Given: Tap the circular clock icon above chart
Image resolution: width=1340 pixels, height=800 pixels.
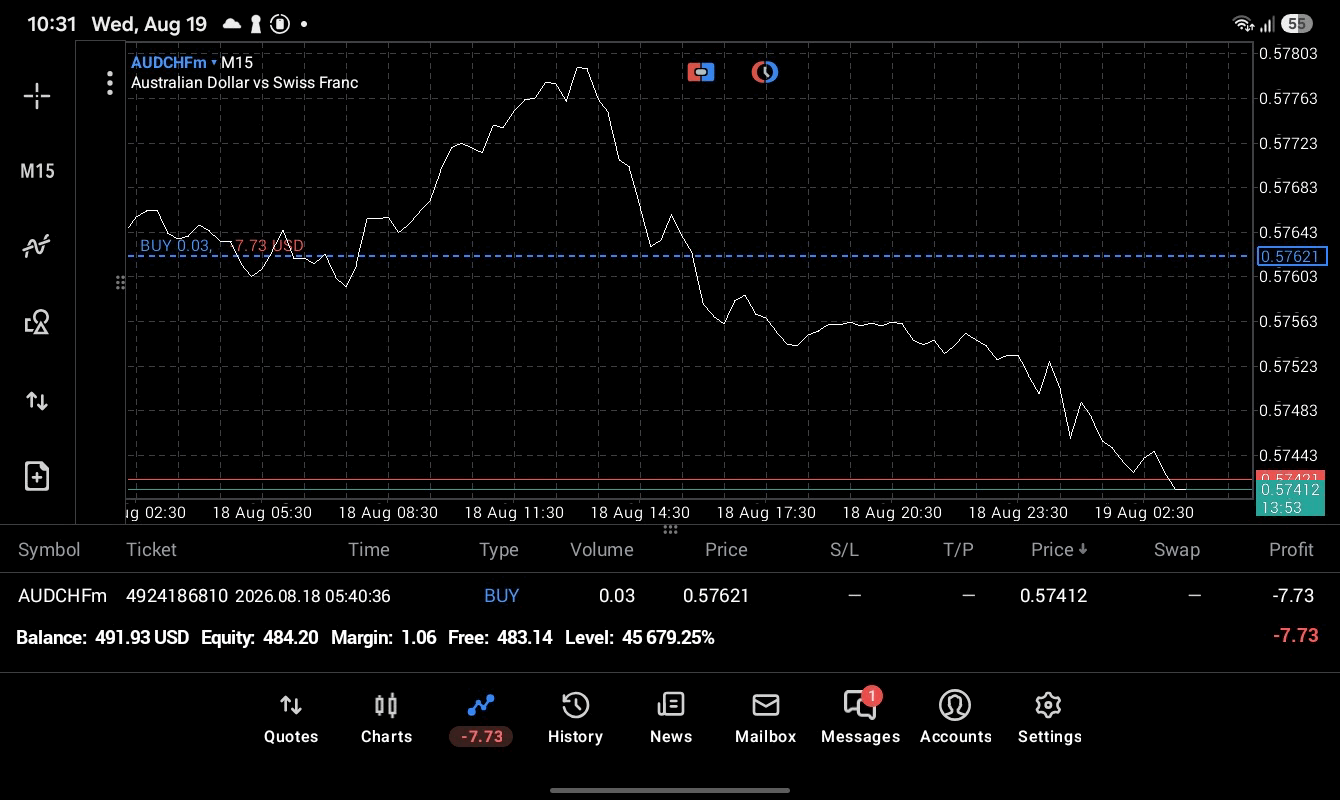Looking at the screenshot, I should pyautogui.click(x=765, y=72).
